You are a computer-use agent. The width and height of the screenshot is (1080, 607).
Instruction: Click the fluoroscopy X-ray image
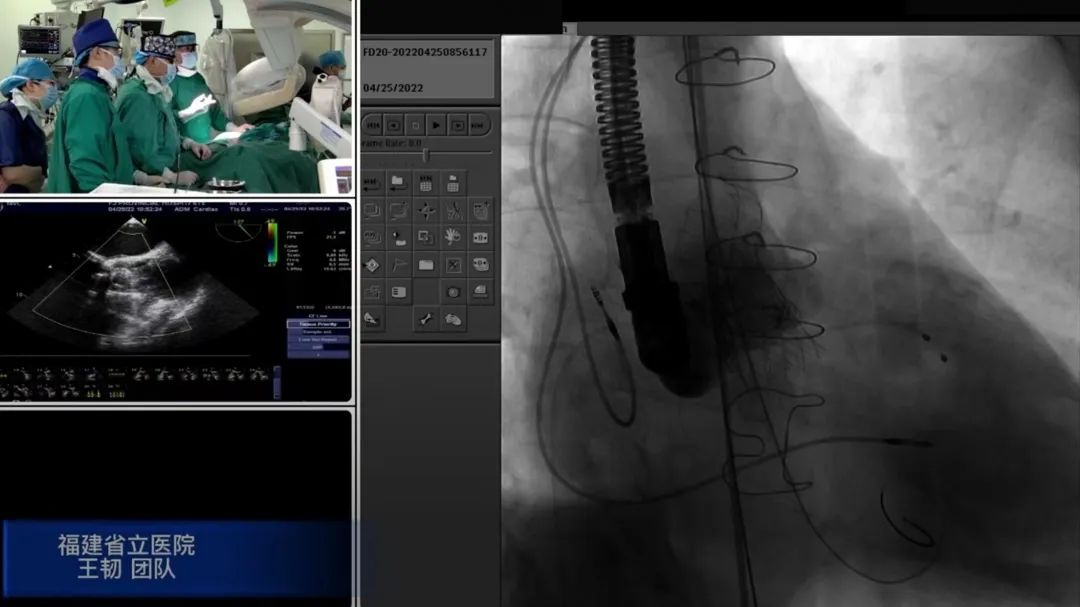tap(790, 320)
